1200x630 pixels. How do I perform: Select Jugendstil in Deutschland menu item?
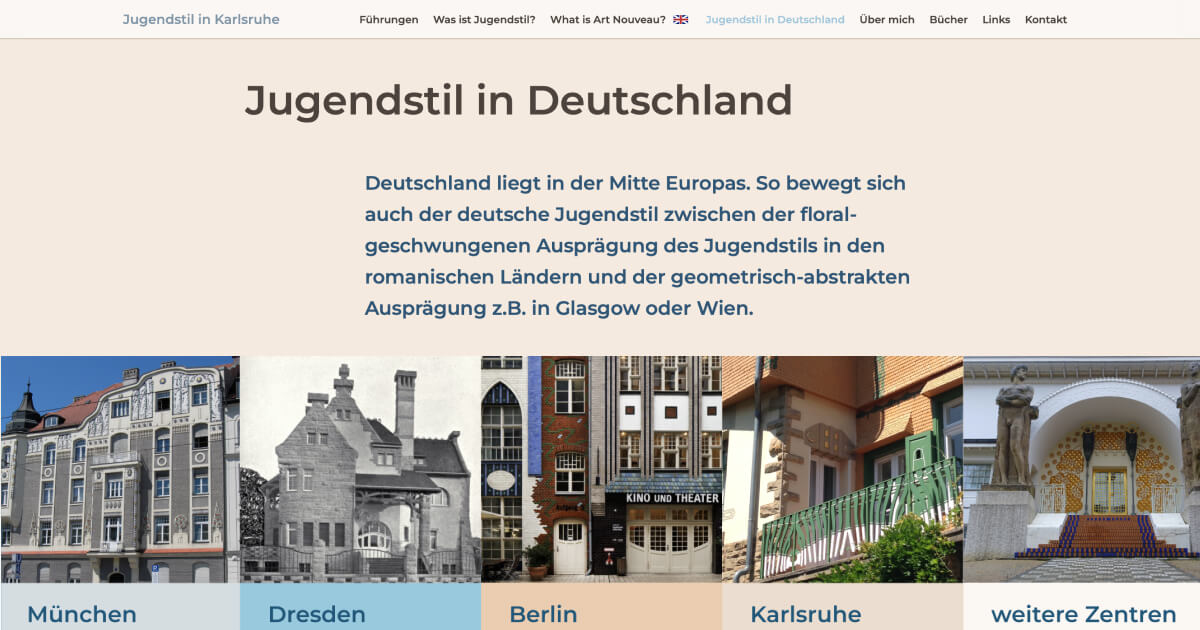775,18
